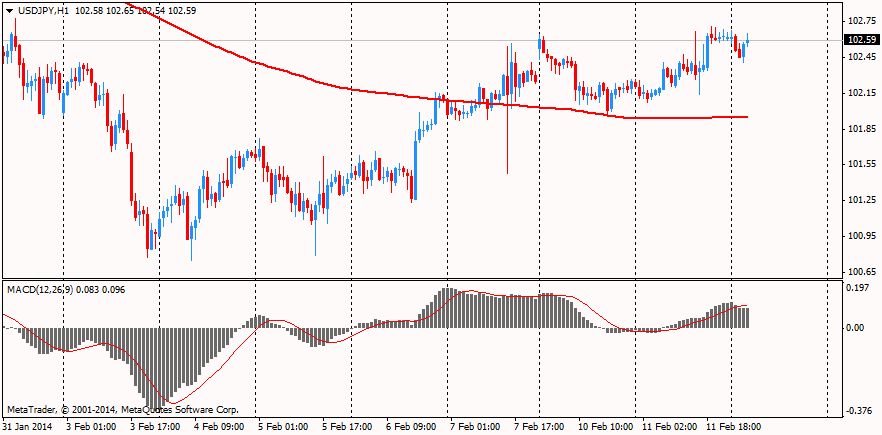Click the 102.15 price axis label
This screenshot has width=882, height=435.
863,93
